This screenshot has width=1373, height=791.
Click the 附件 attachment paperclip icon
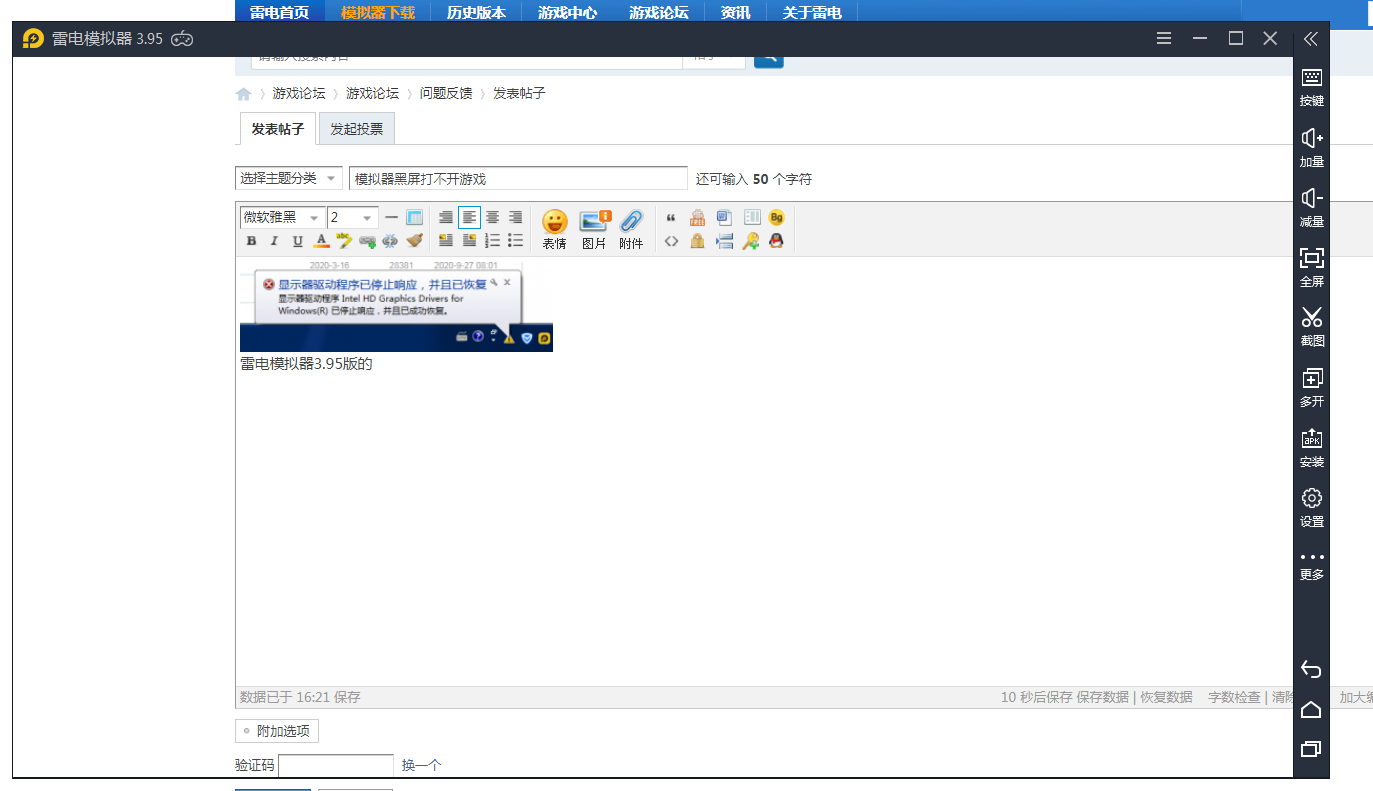[x=631, y=223]
